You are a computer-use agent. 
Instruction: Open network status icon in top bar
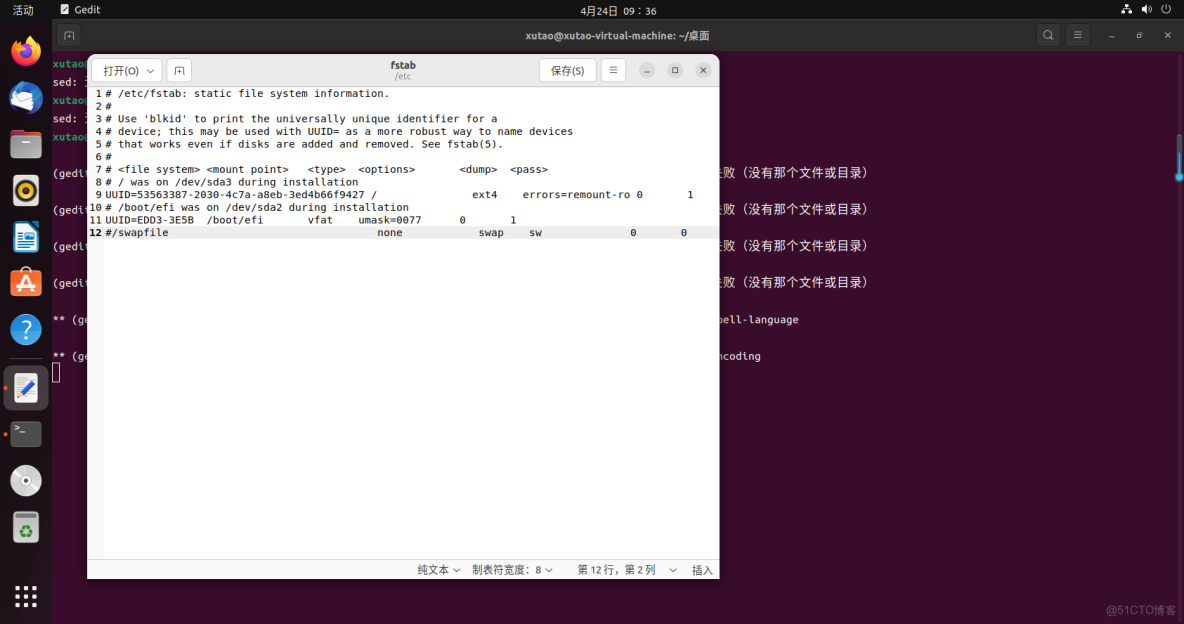(x=1127, y=10)
